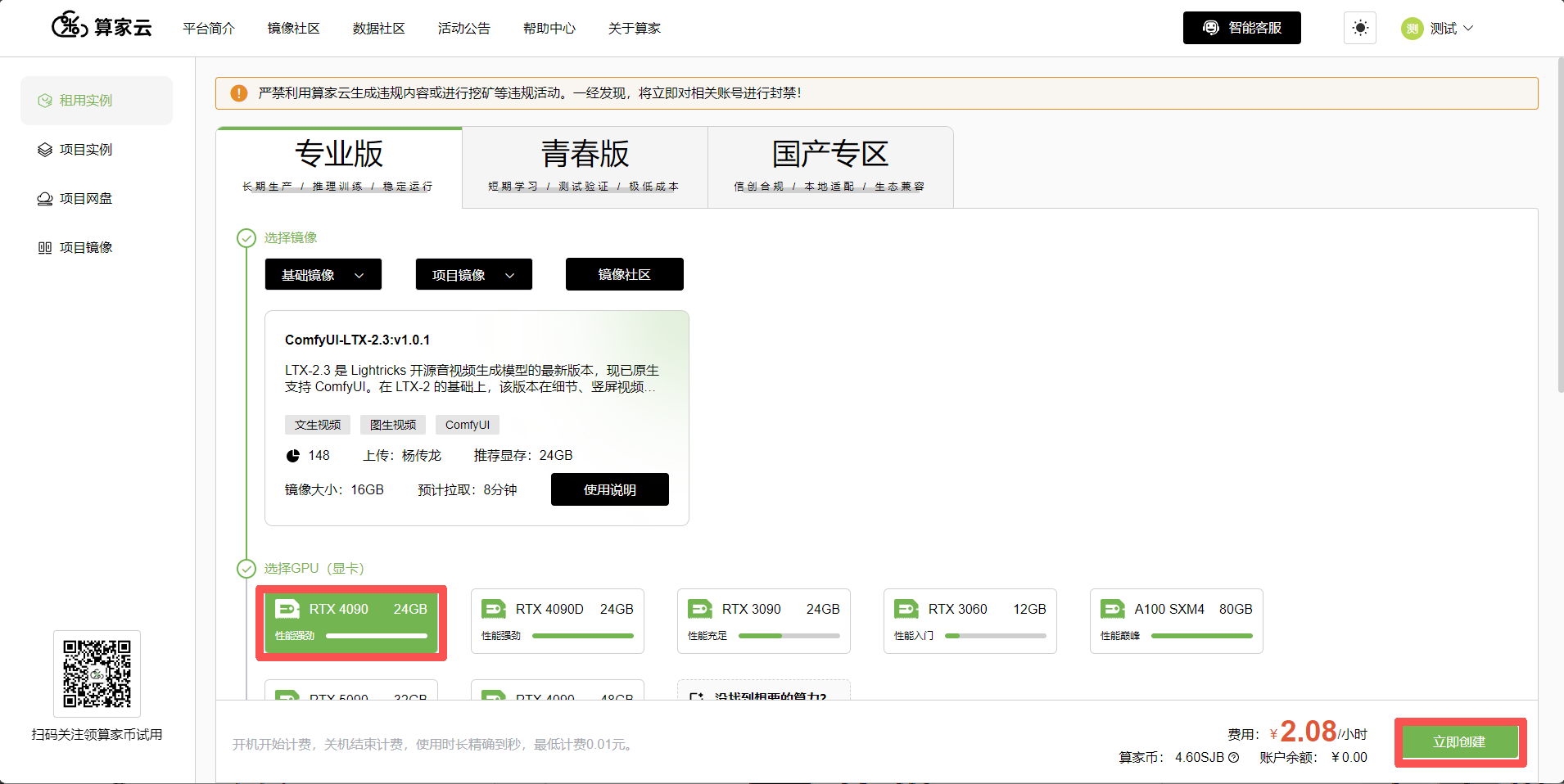This screenshot has height=784, width=1564.
Task: Select the RTX 4090D 24GB GPU card
Action: (x=558, y=621)
